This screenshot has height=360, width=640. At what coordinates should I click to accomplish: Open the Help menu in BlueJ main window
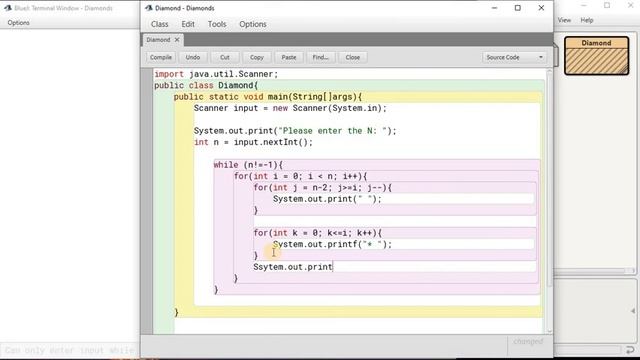[x=587, y=20]
